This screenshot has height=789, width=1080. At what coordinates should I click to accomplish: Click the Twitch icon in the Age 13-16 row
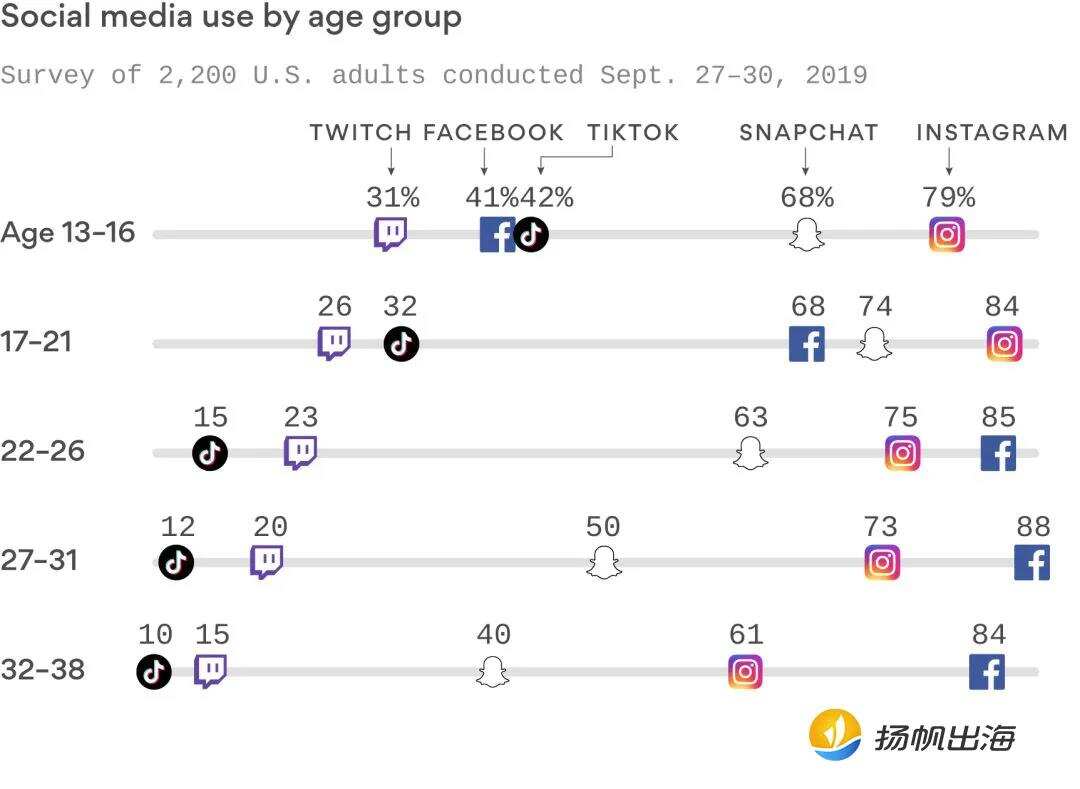(x=390, y=235)
